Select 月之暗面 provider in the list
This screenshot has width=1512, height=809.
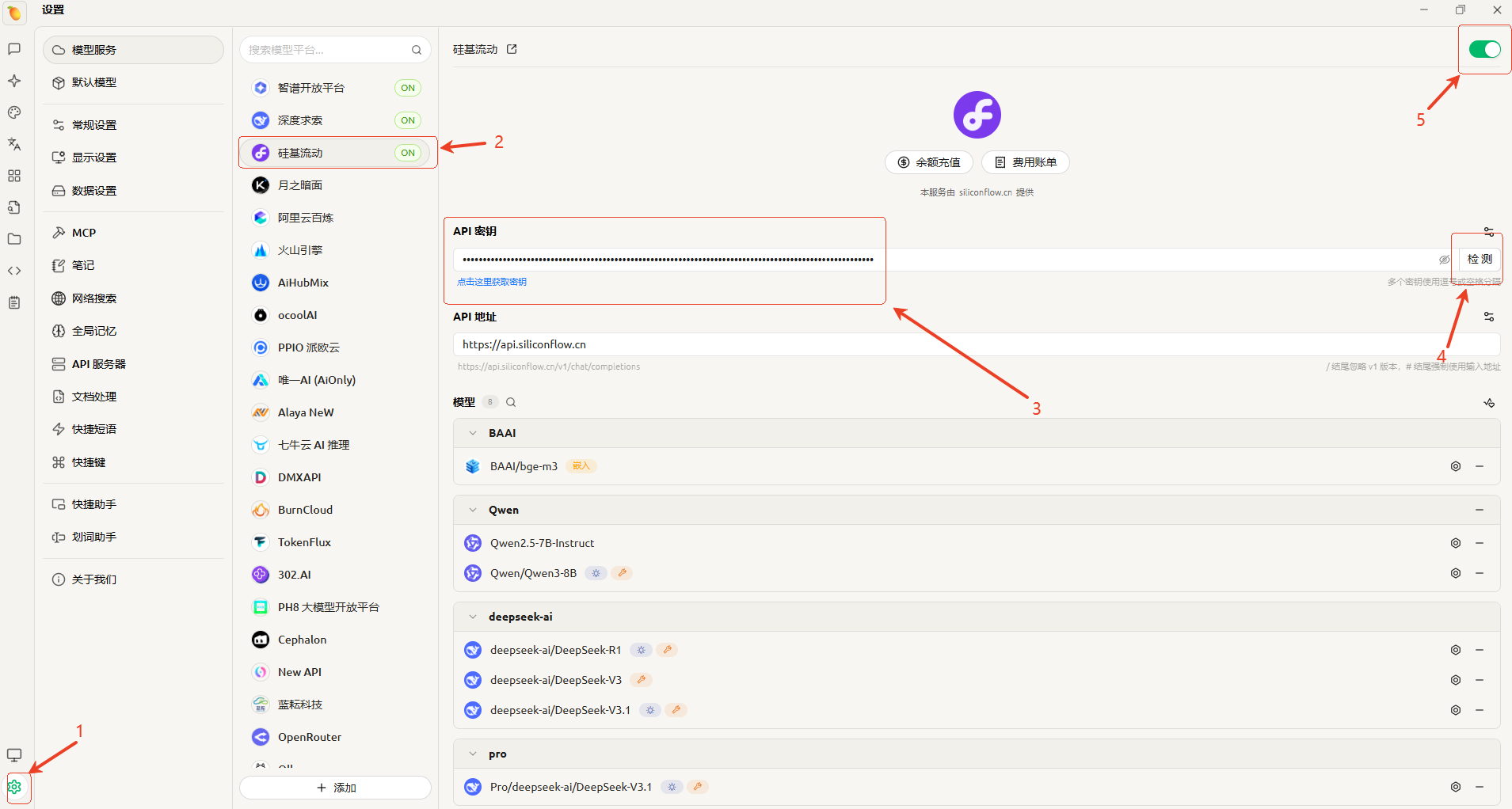point(300,185)
